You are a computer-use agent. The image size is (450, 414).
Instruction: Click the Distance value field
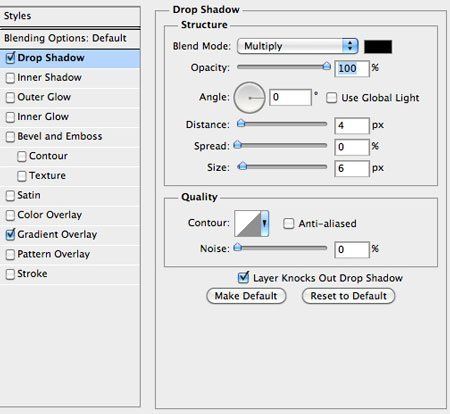tap(352, 126)
